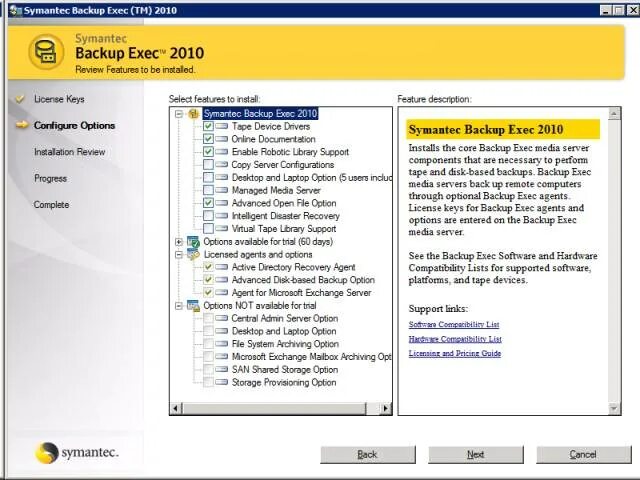This screenshot has width=640, height=480.
Task: Click drive icon beside Tape Device Drivers
Action: pos(222,126)
